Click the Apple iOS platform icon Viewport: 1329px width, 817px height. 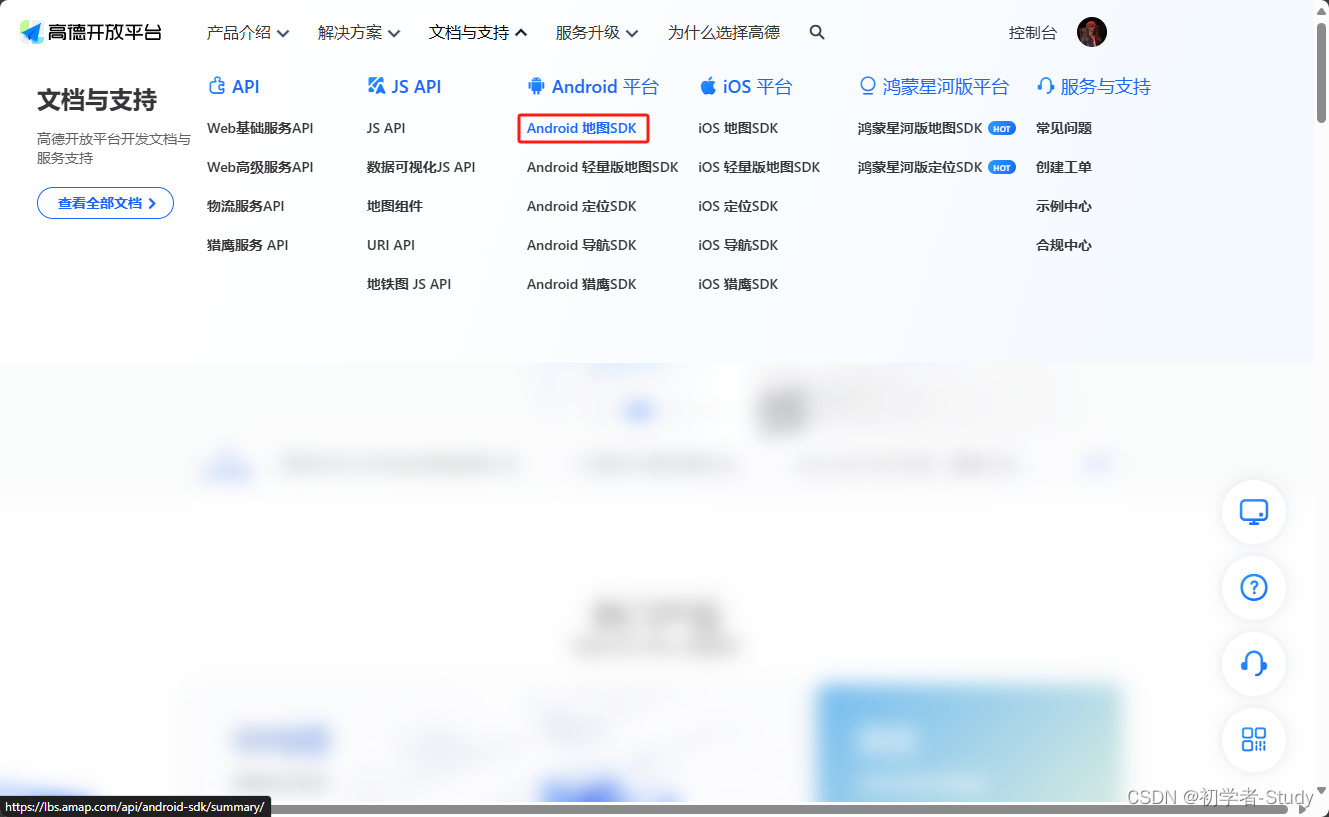point(707,86)
